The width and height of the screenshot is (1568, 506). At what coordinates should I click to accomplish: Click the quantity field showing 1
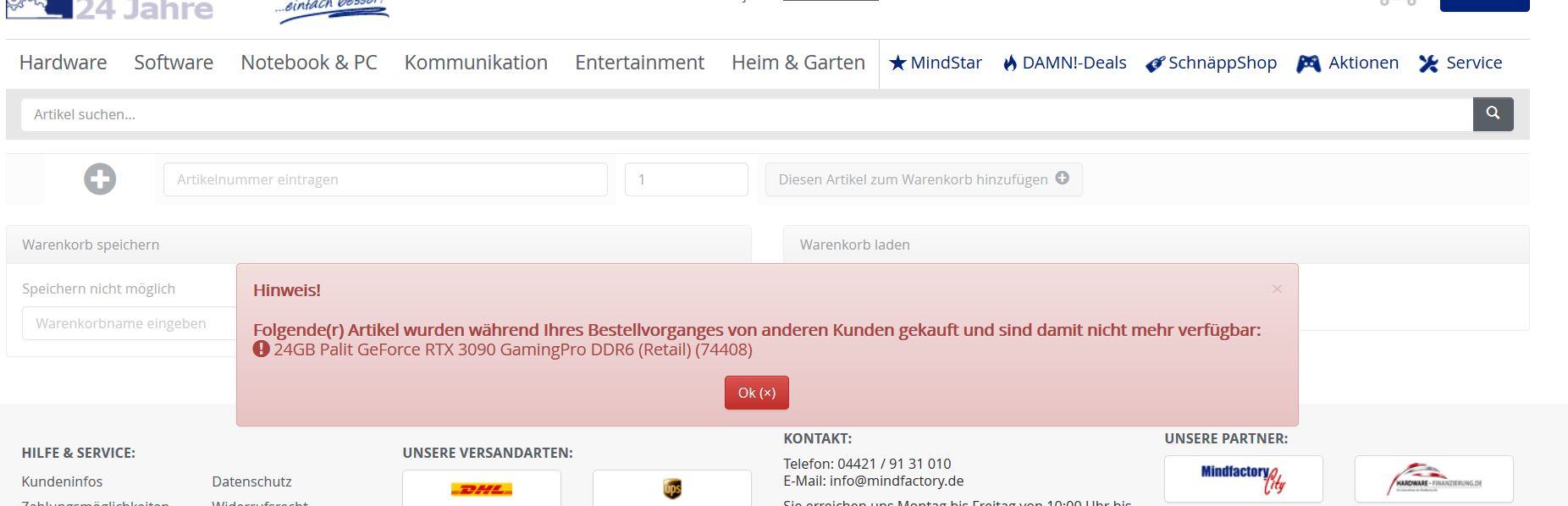coord(687,179)
